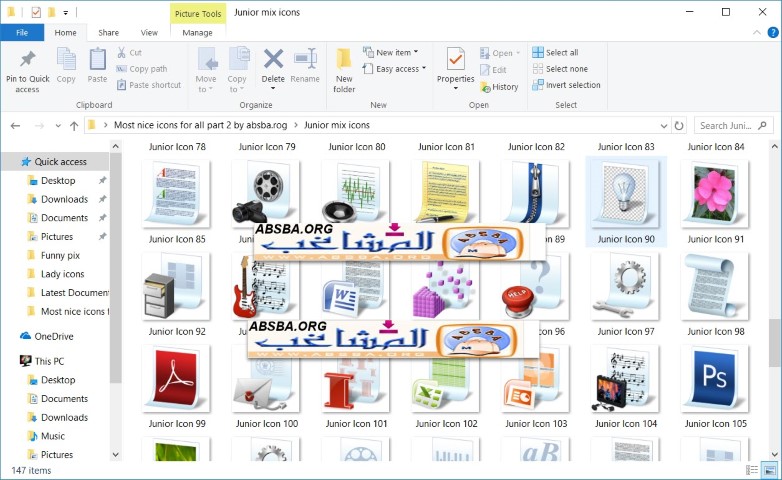Open file History
Image resolution: width=782 pixels, height=480 pixels.
tap(499, 87)
